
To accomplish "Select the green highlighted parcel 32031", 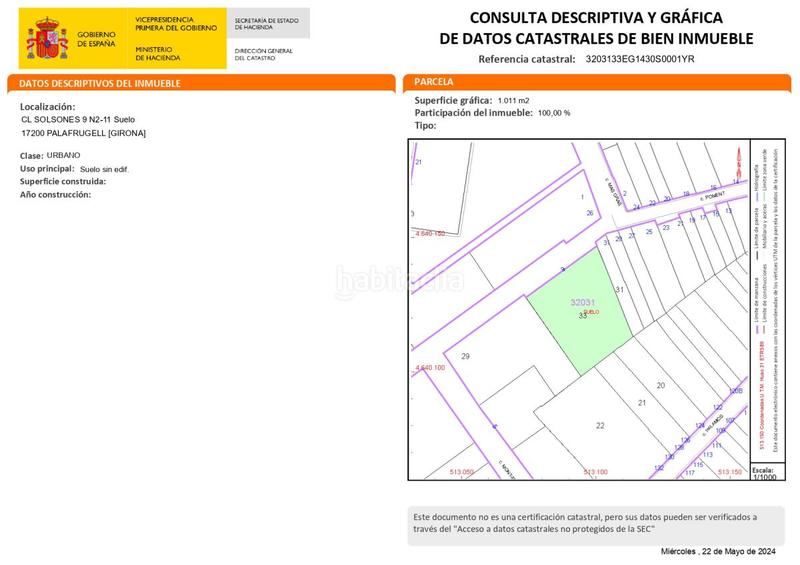I will 580,310.
